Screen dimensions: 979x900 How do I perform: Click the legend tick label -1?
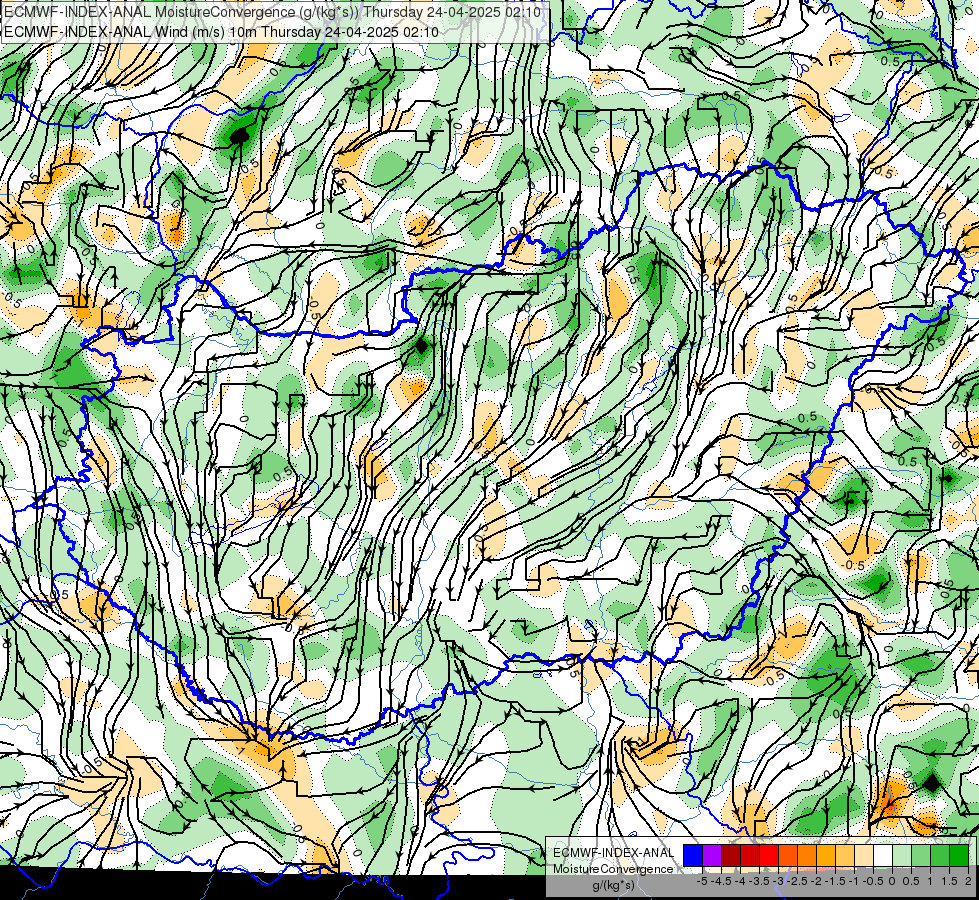854,881
